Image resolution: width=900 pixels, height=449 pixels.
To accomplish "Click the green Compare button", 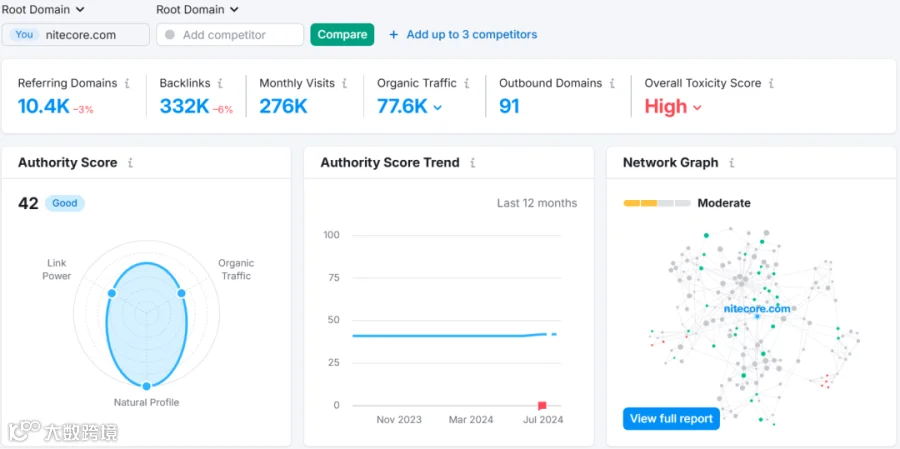I will 342,34.
